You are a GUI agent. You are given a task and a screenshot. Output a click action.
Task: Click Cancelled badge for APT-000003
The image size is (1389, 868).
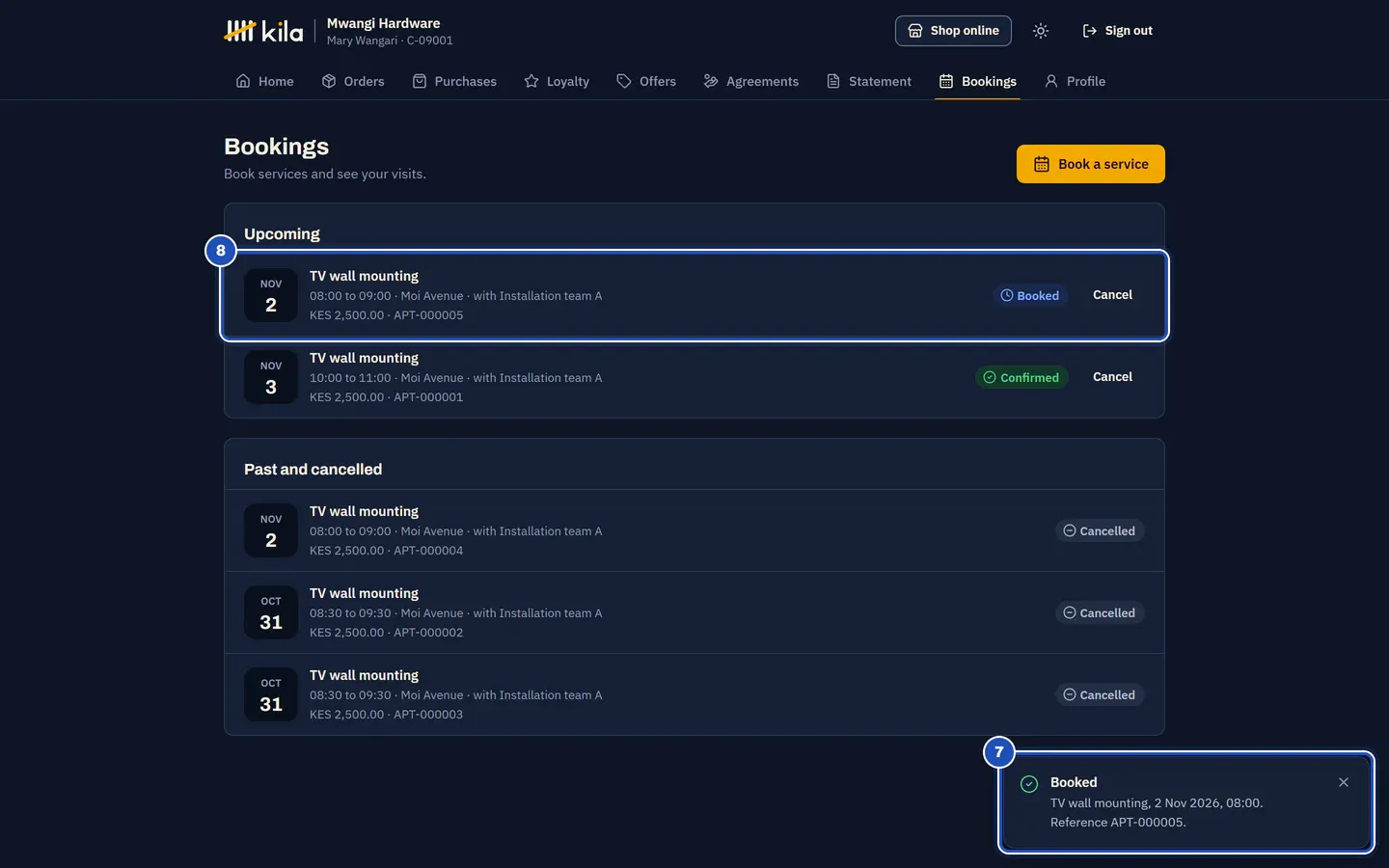[1100, 695]
